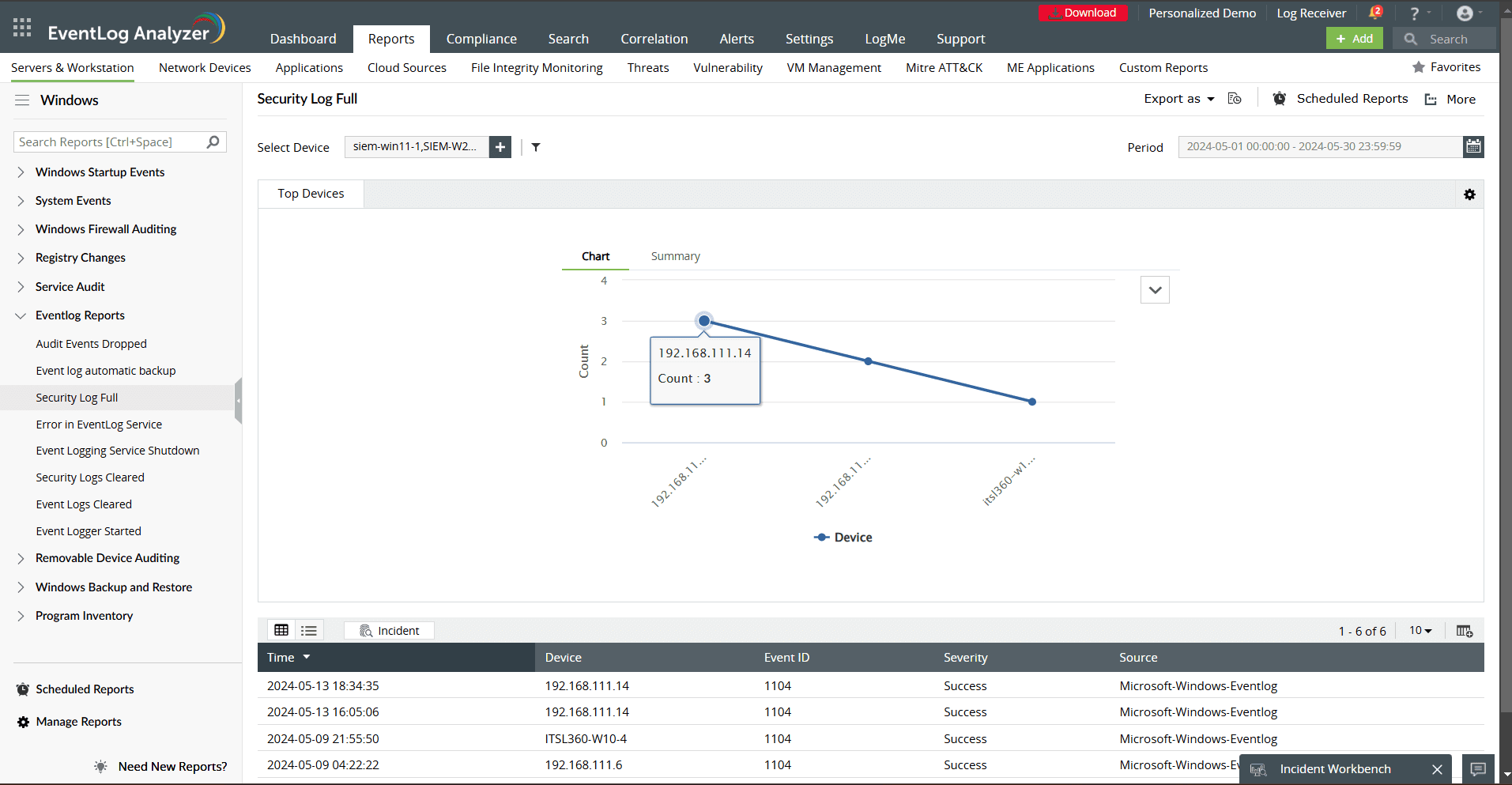
Task: Open the Need New Reports link
Action: 173,767
